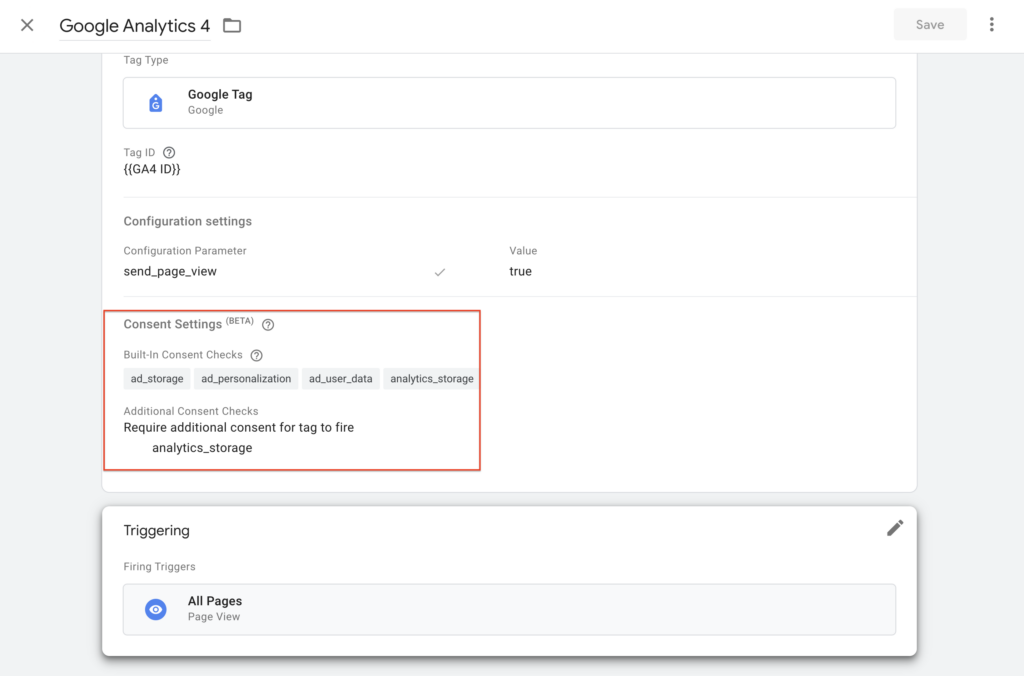Click the folder icon next to tag name
The image size is (1024, 676).
pos(232,25)
